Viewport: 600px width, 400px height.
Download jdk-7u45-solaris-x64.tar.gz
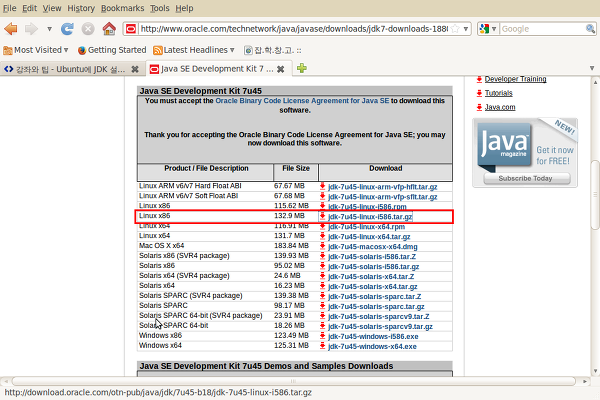click(x=373, y=286)
